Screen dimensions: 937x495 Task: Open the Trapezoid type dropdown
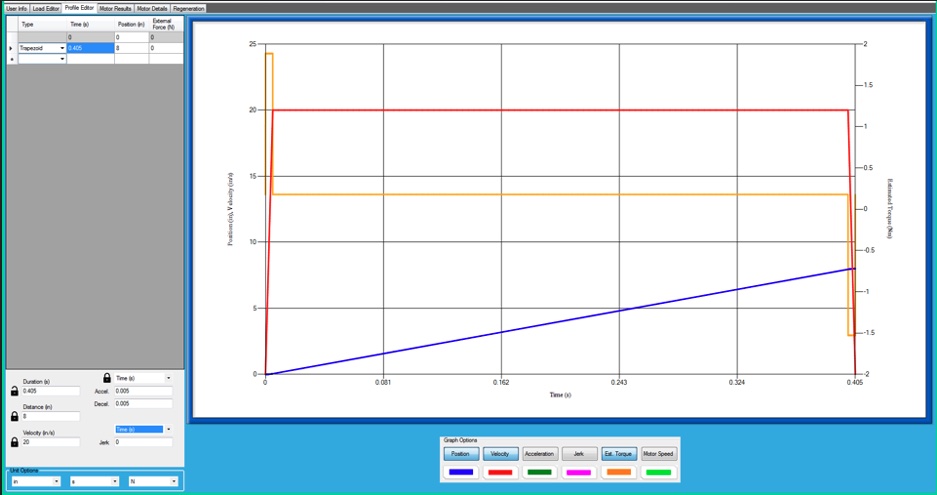point(62,48)
